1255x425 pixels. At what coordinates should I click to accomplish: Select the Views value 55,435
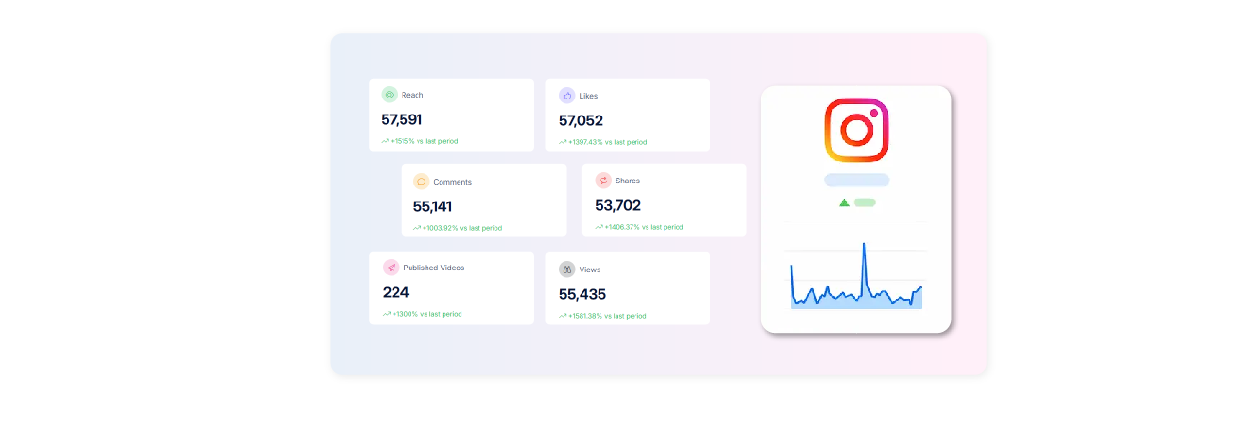(582, 294)
